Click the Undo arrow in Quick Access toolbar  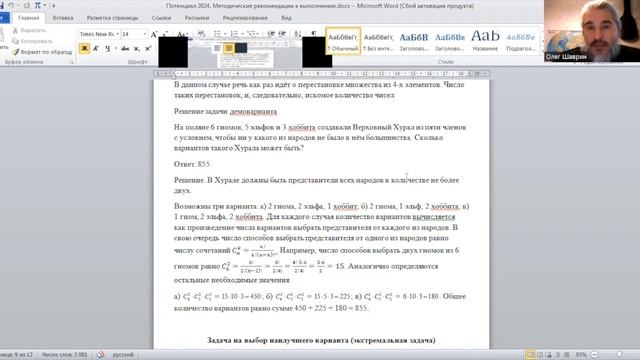[11, 5]
